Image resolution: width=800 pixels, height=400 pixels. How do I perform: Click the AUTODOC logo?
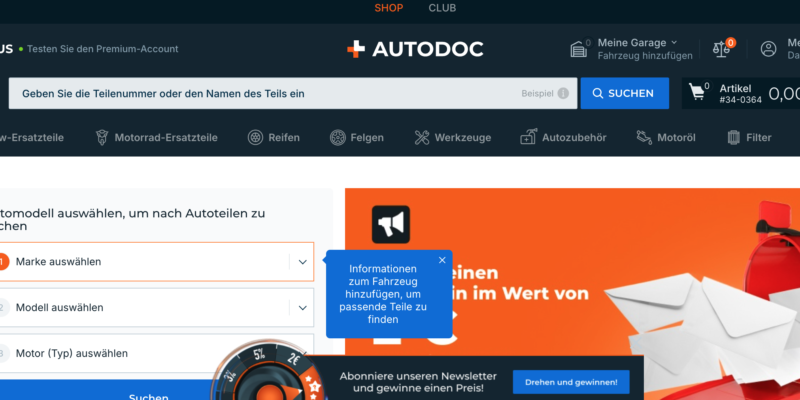tap(415, 49)
